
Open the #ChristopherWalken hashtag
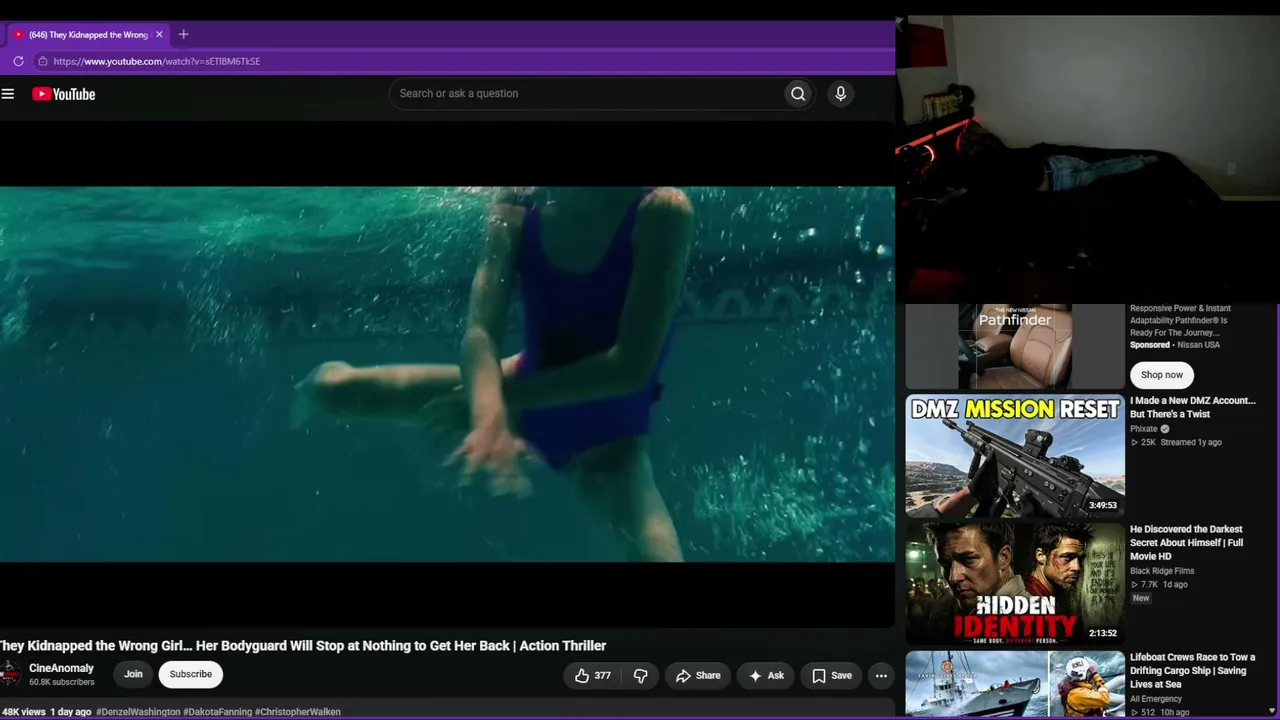click(298, 712)
